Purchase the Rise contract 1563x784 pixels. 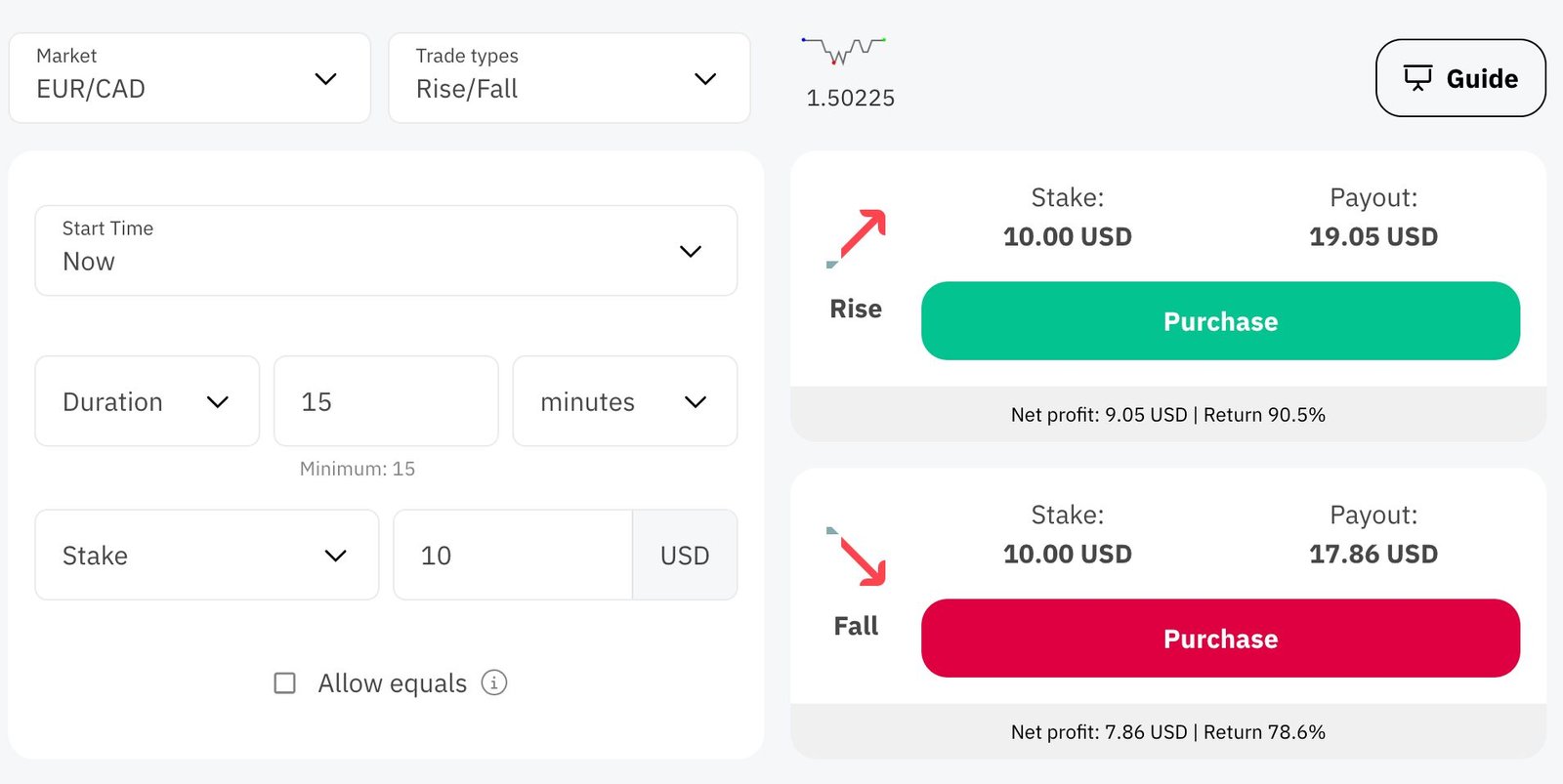(x=1220, y=321)
